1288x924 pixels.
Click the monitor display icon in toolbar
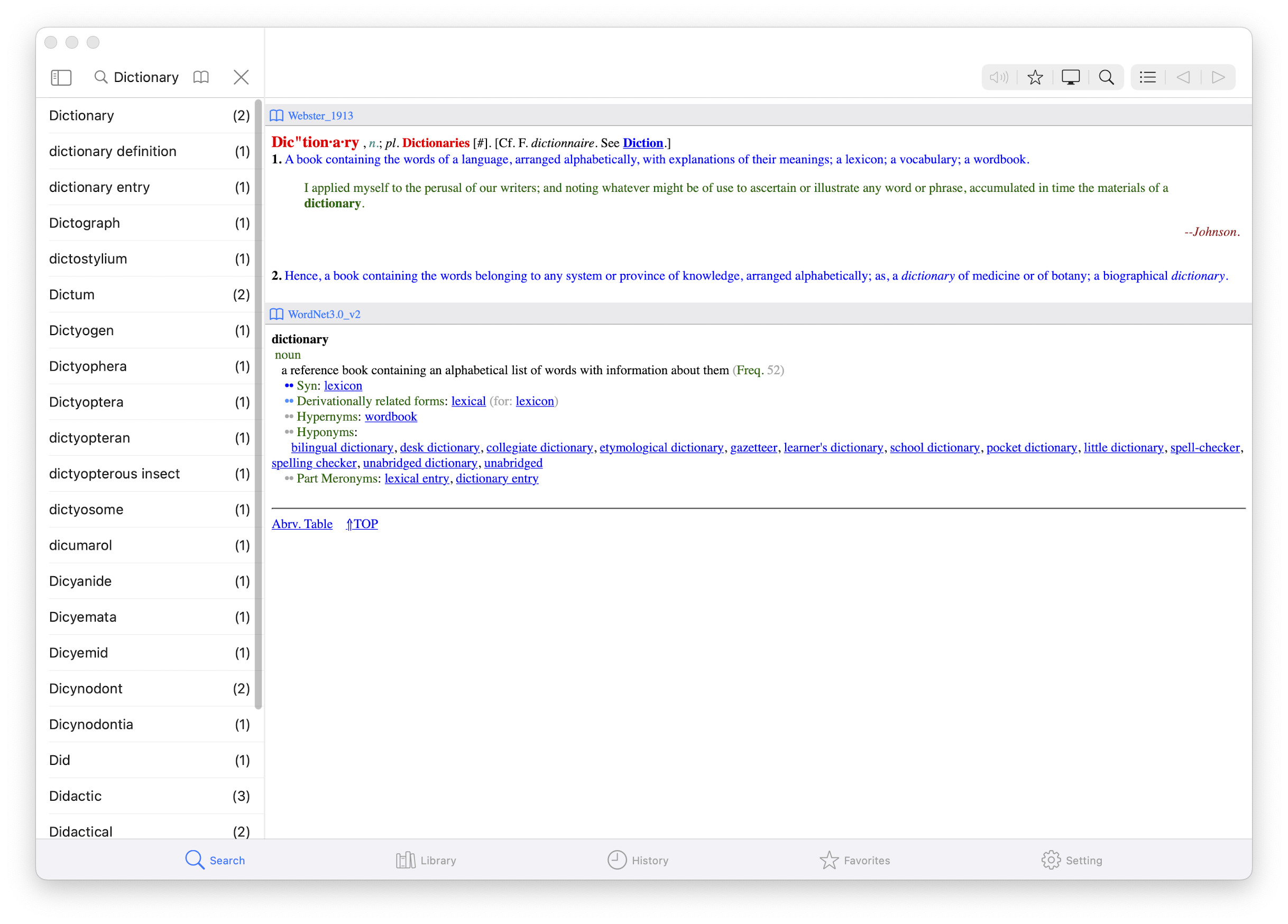click(x=1070, y=77)
